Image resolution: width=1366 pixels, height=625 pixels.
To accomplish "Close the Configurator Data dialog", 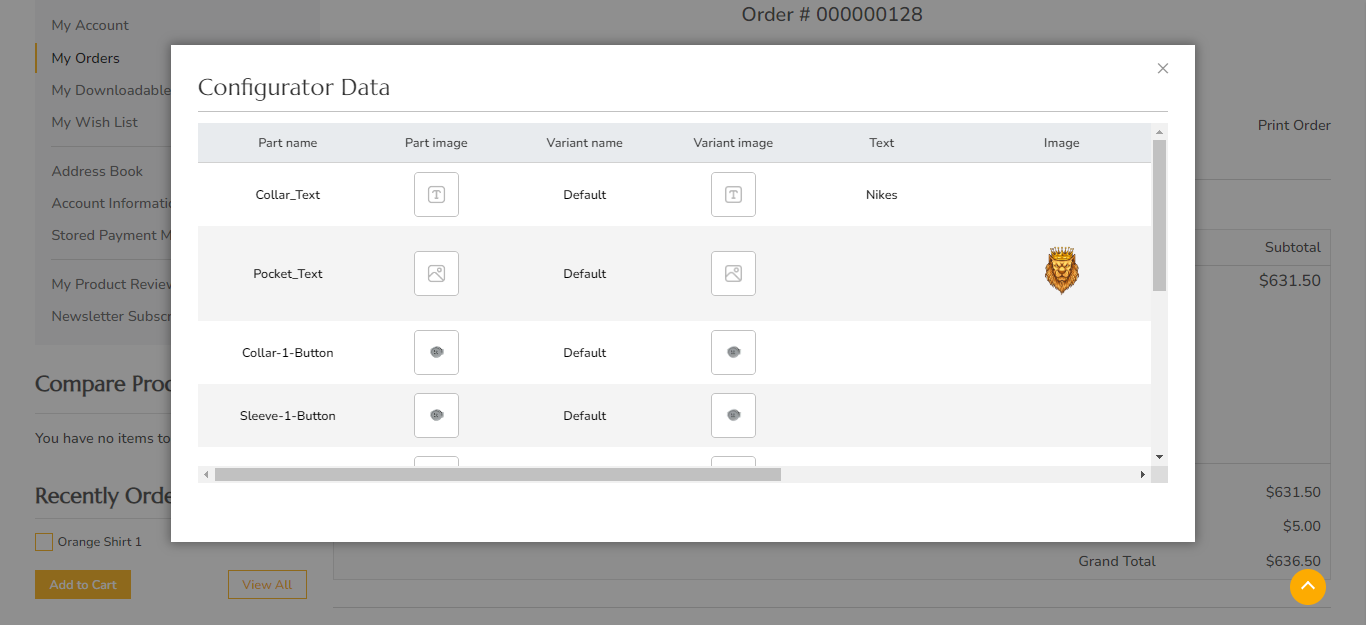I will click(x=1162, y=68).
